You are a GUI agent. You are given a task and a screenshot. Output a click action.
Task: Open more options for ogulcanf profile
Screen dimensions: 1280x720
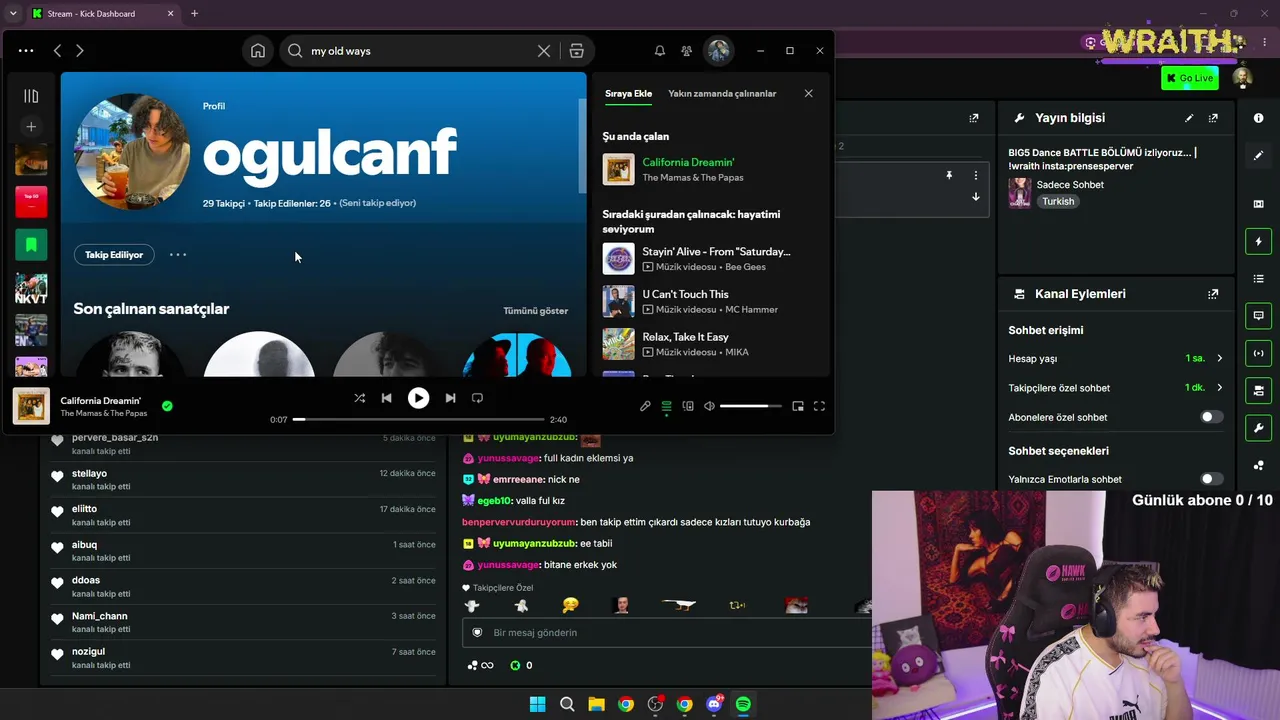(x=178, y=255)
